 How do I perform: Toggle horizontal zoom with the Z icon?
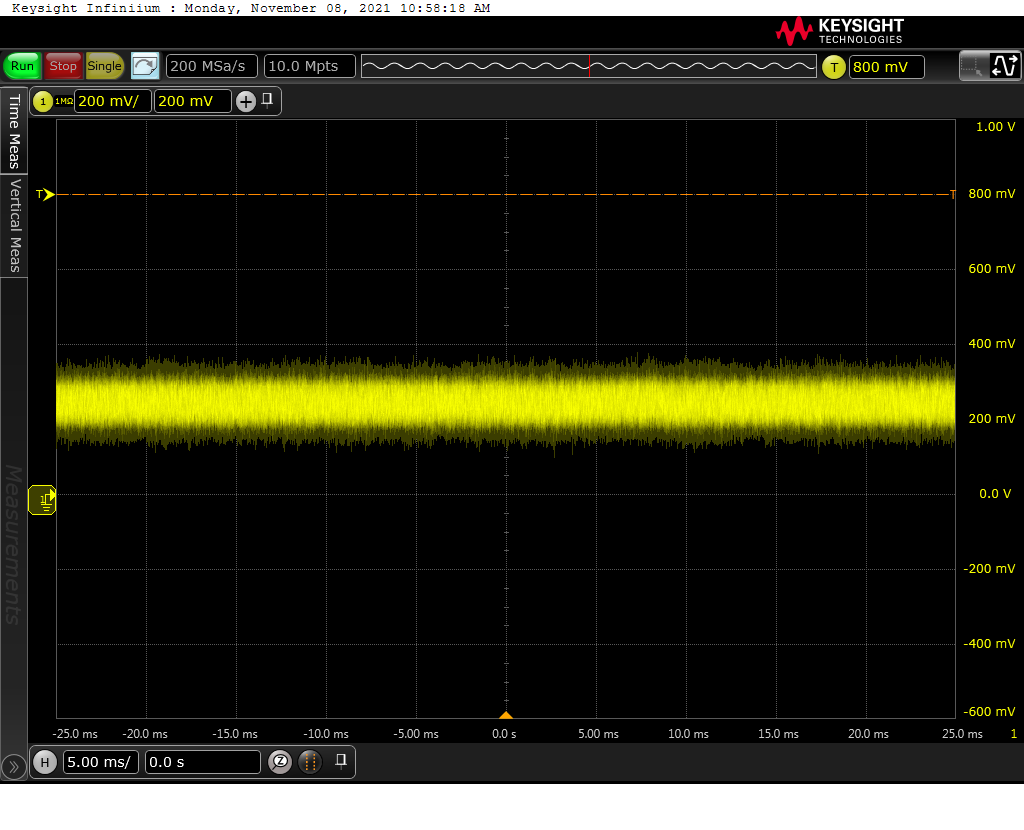click(280, 761)
